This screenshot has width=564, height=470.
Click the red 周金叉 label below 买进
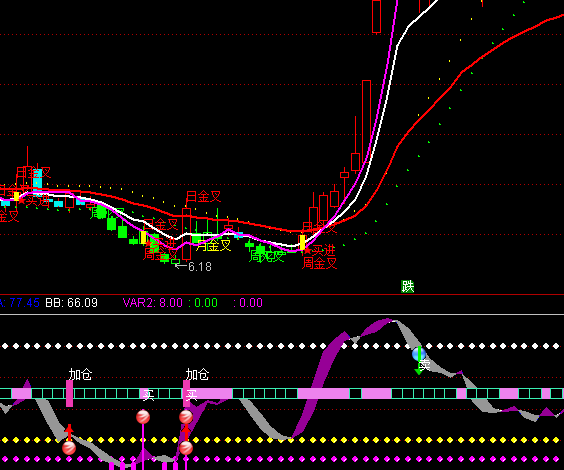[x=319, y=263]
